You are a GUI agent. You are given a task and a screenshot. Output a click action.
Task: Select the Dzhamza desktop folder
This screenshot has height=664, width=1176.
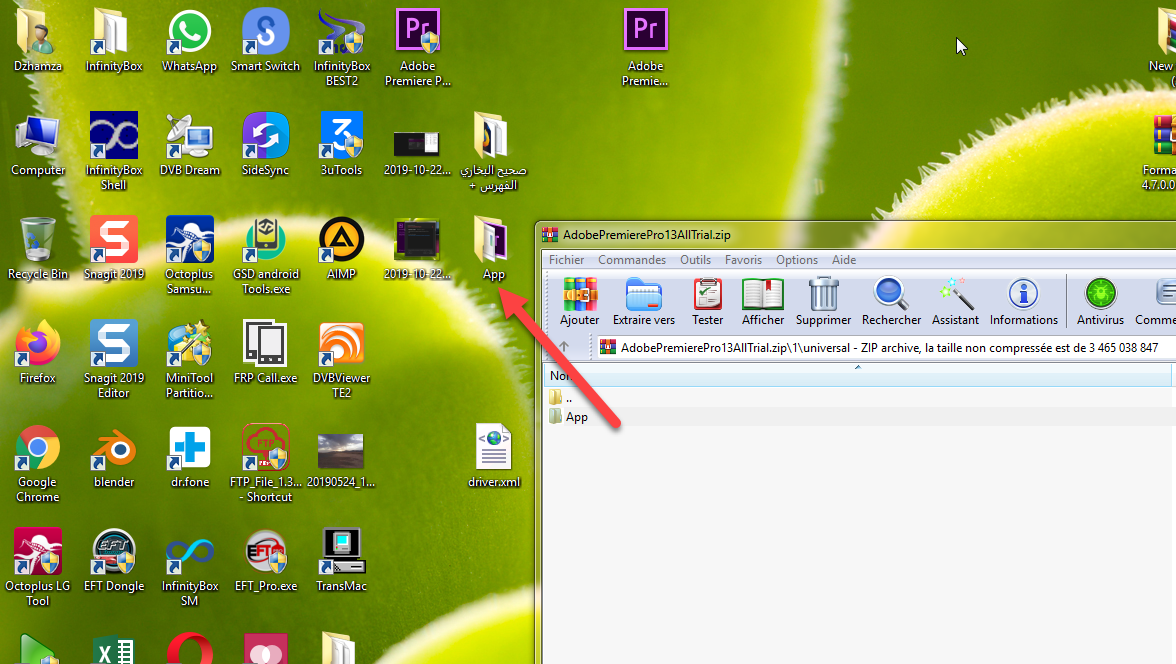[38, 41]
